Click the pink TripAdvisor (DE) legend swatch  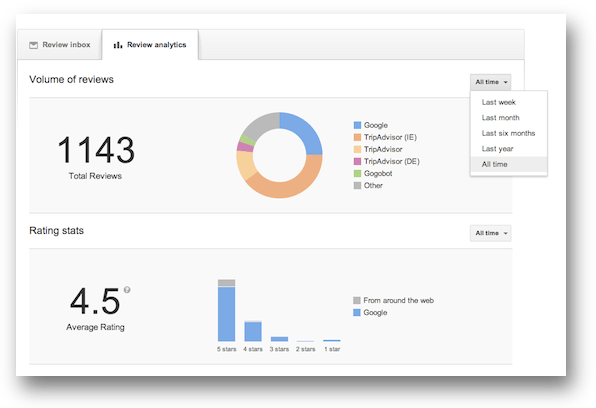[357, 161]
